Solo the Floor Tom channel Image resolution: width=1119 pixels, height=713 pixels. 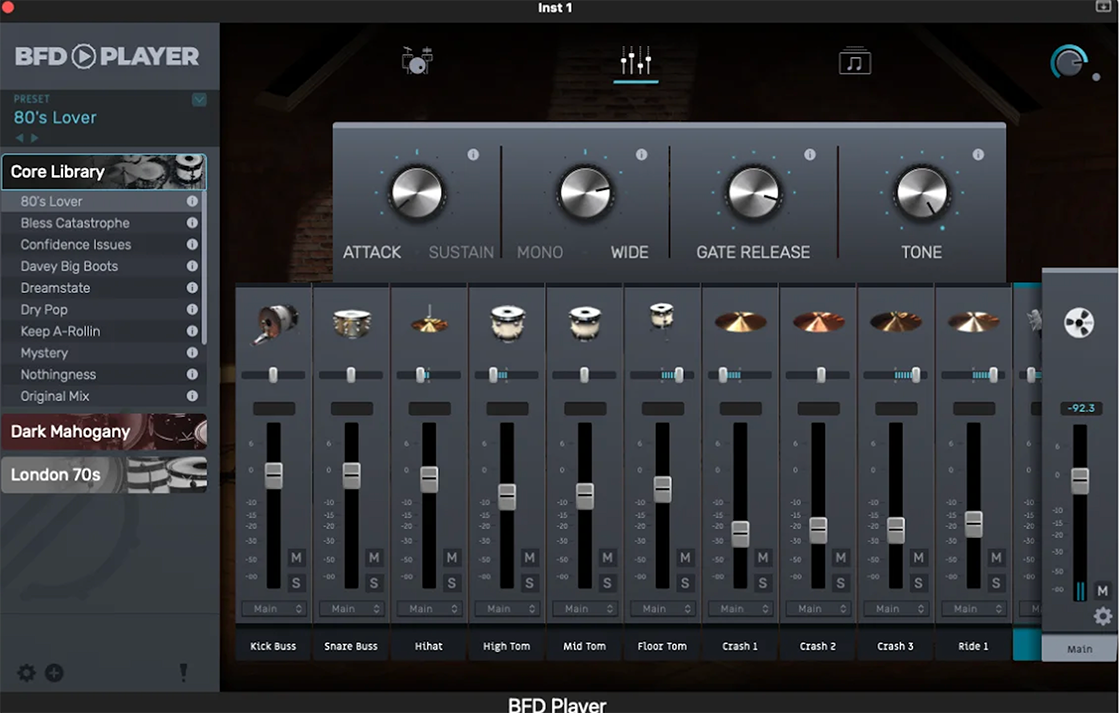(x=685, y=583)
